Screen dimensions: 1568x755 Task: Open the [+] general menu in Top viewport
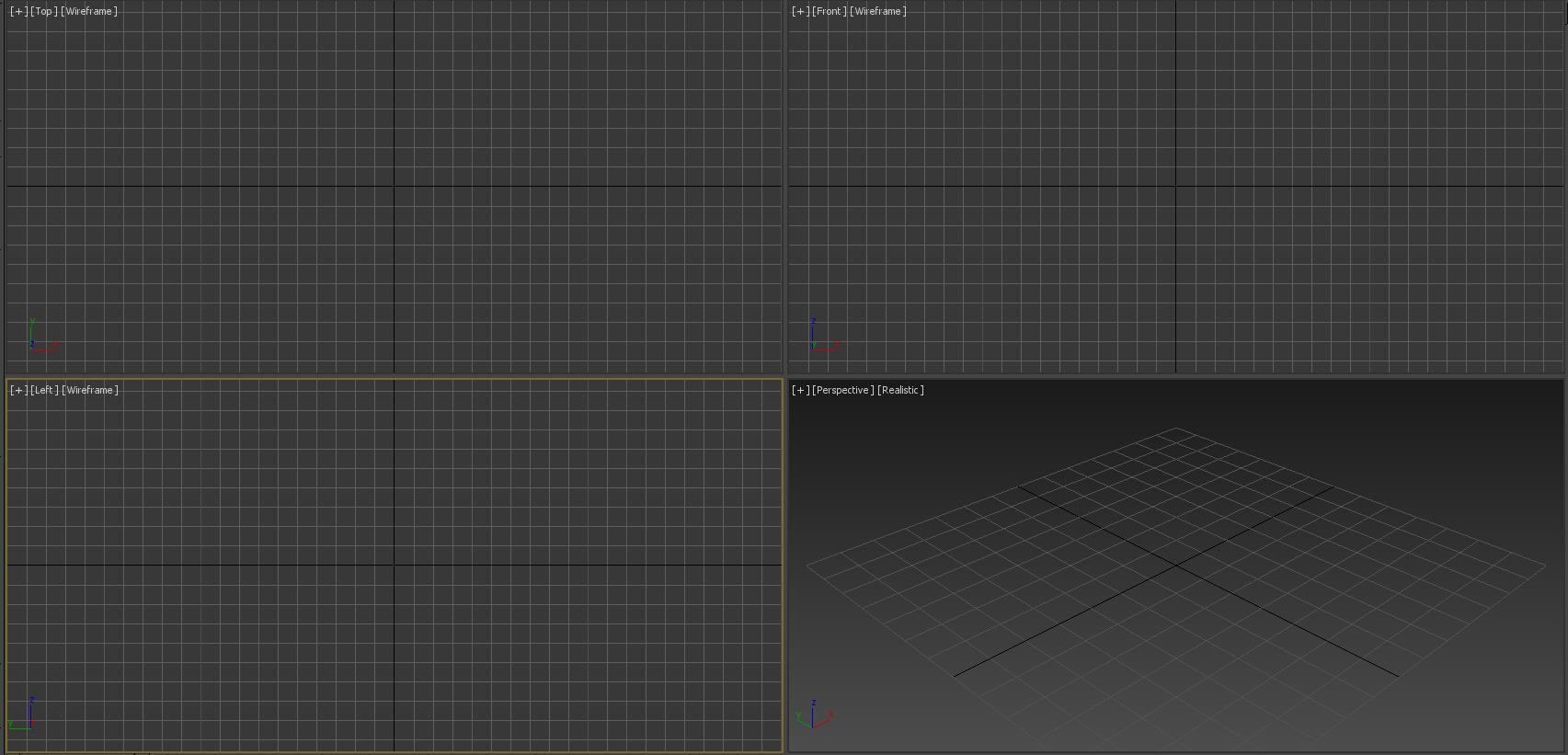(x=19, y=11)
